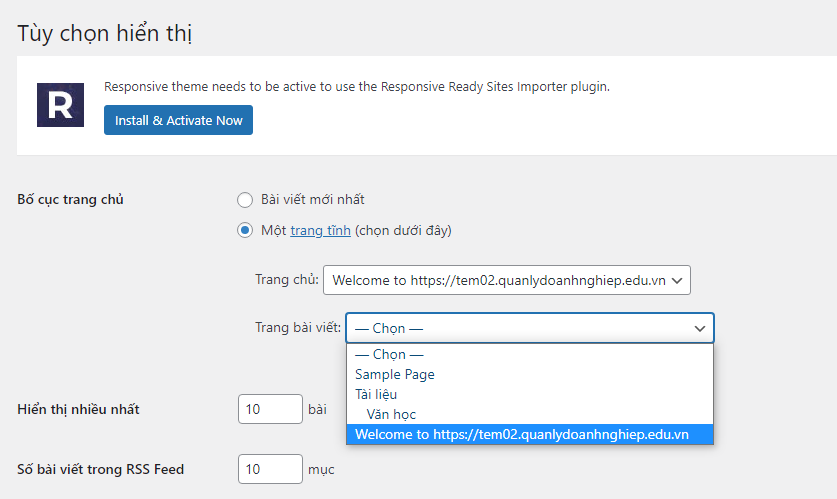
Task: Click the Responsive theme R logo
Action: point(60,105)
